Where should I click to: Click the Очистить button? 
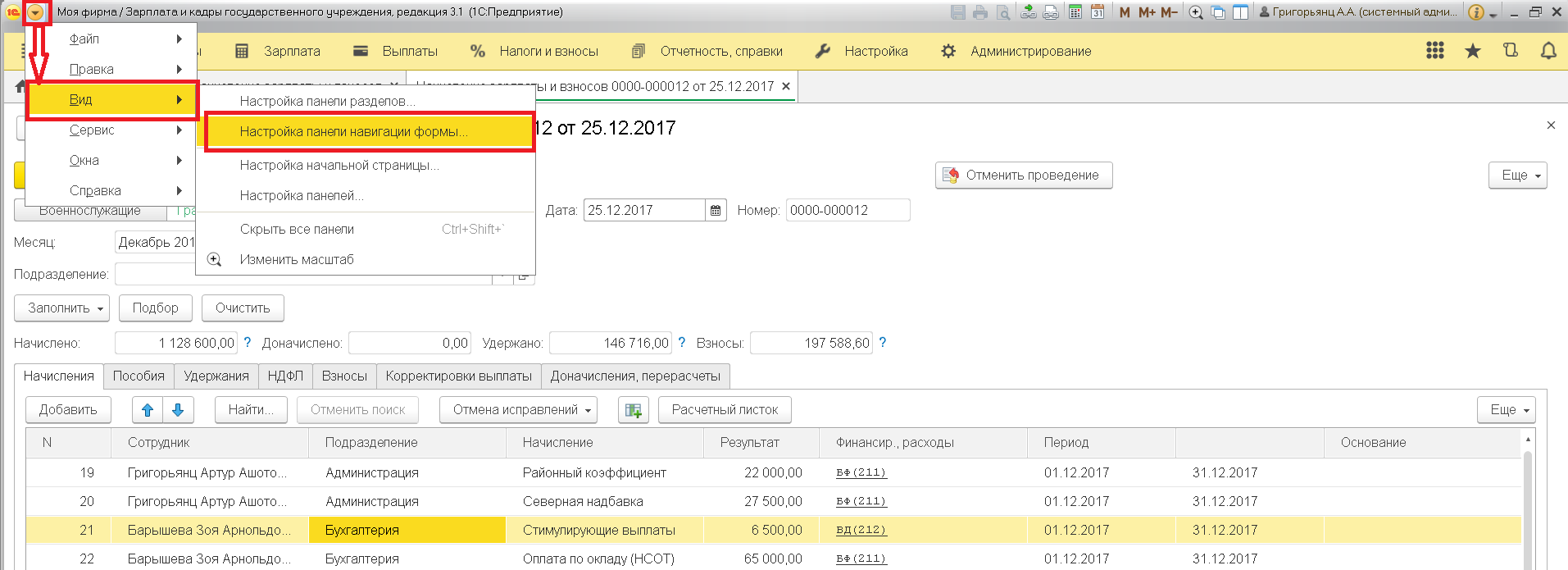(243, 308)
